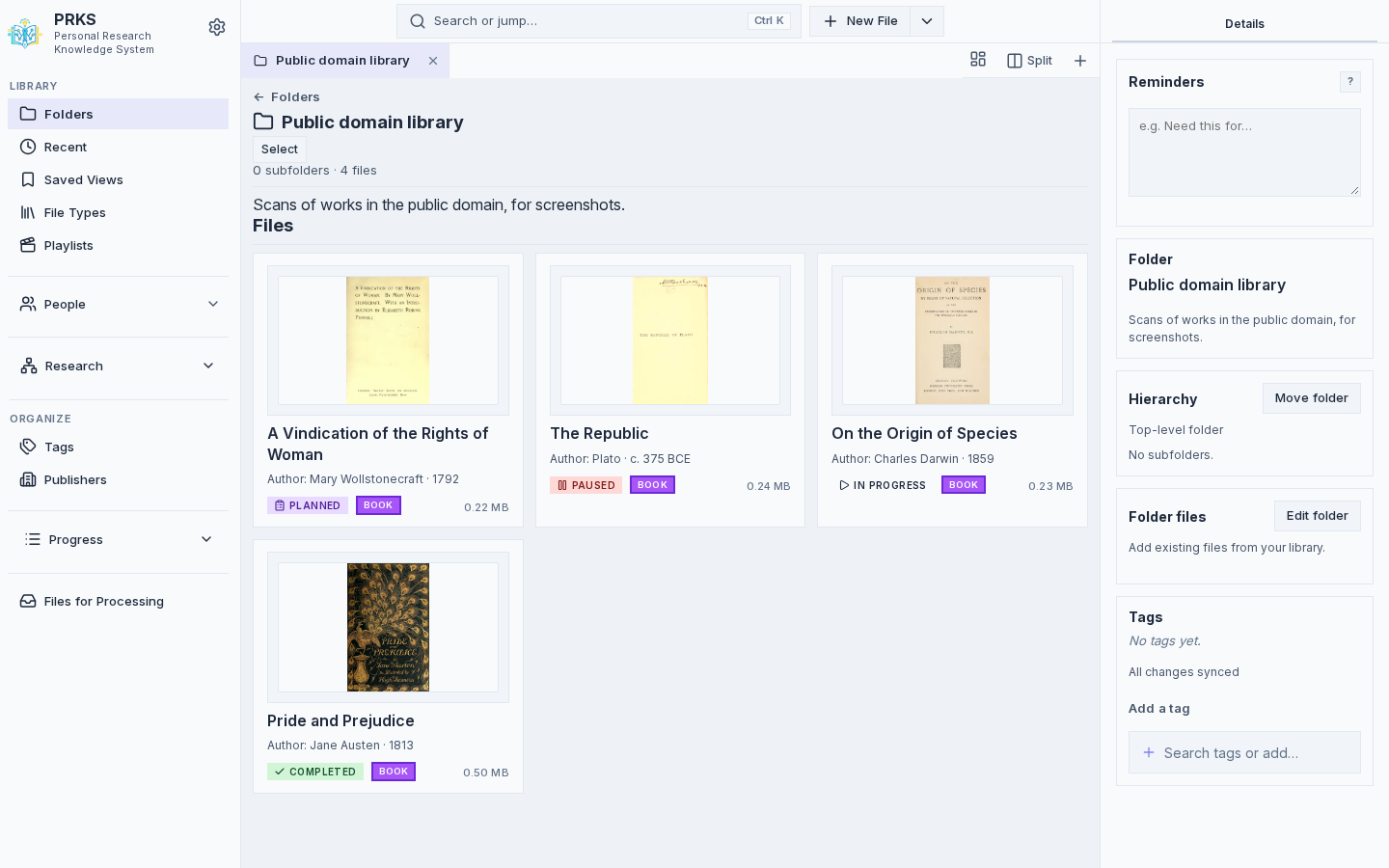Image resolution: width=1389 pixels, height=868 pixels.
Task: Click the Select button
Action: point(280,149)
